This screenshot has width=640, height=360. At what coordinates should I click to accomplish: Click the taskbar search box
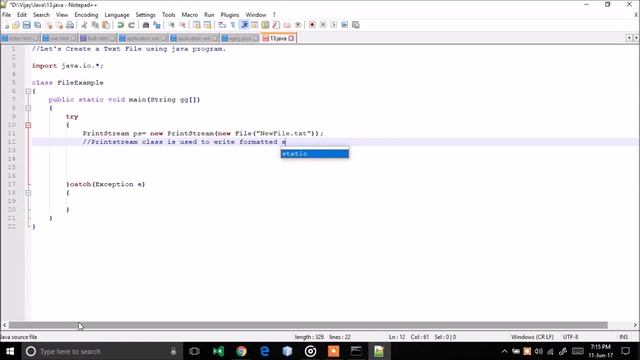click(x=102, y=351)
